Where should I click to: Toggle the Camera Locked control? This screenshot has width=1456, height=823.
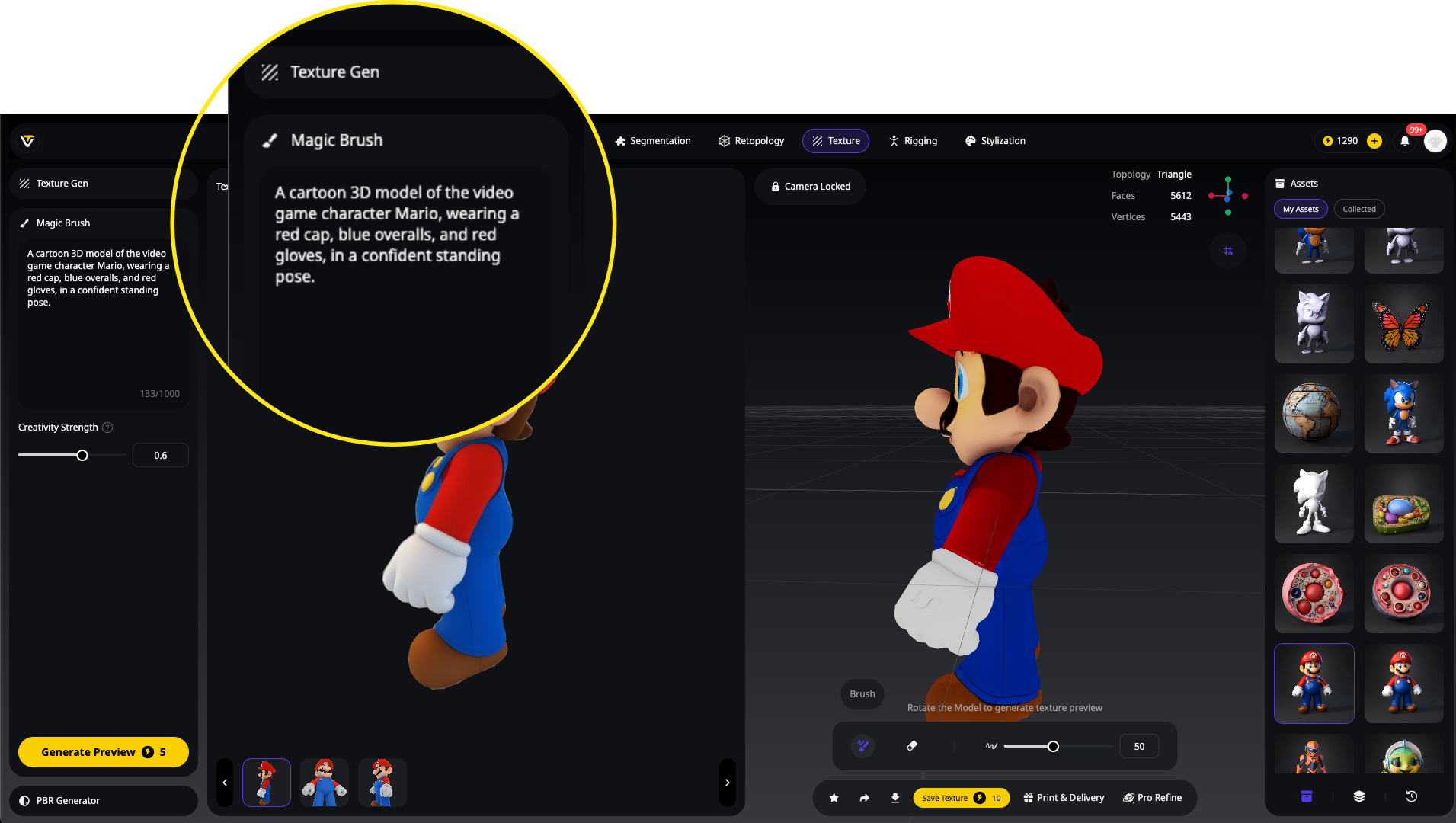click(x=810, y=187)
